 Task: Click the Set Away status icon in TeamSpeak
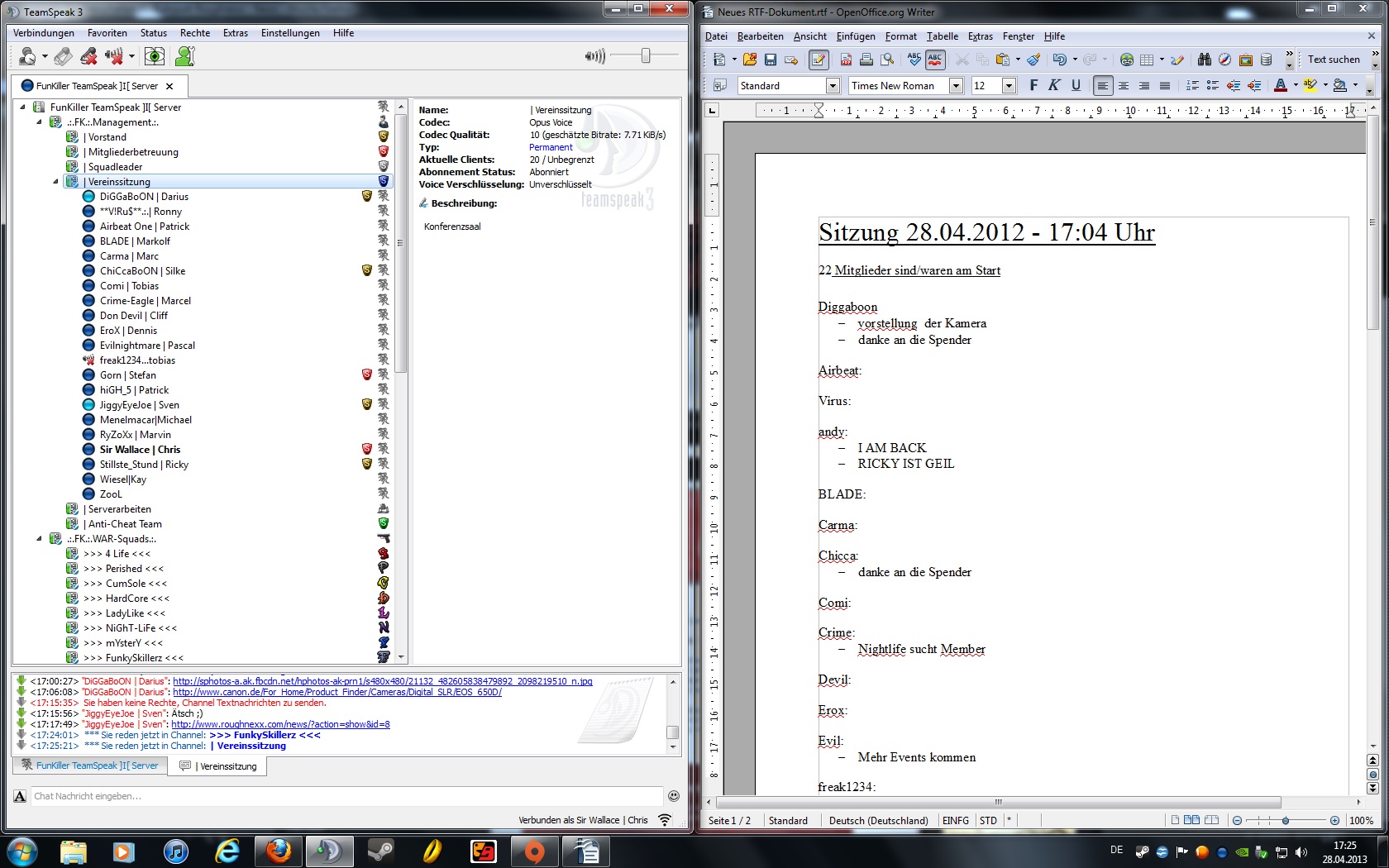click(x=28, y=56)
